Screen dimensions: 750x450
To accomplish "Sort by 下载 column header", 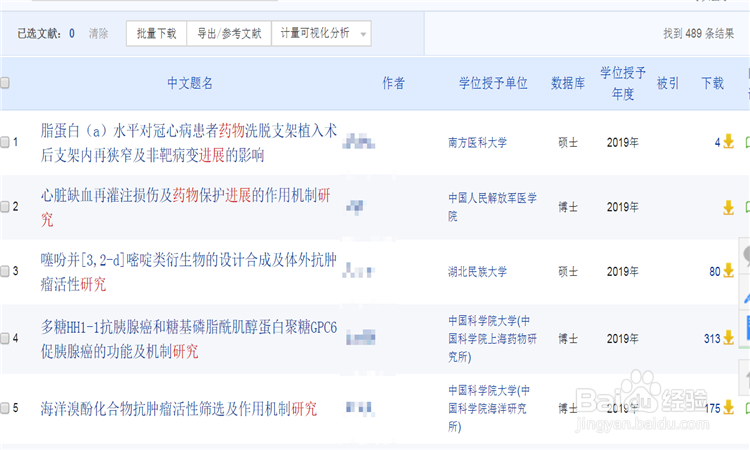I will (712, 83).
